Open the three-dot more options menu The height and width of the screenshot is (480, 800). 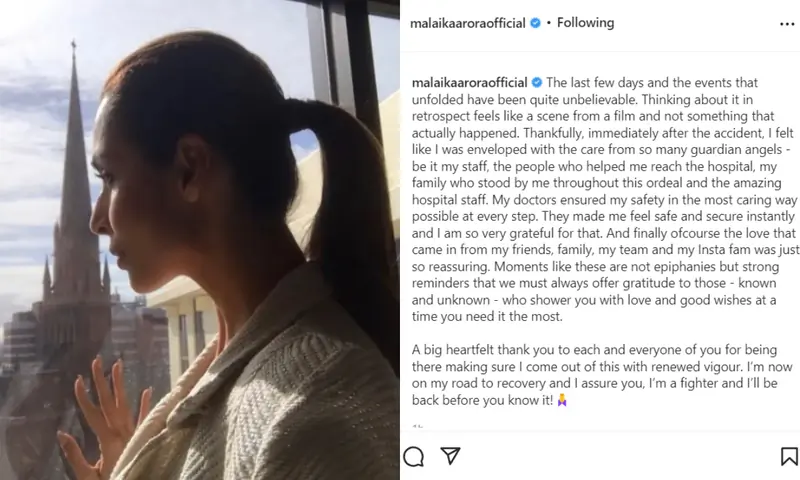787,24
